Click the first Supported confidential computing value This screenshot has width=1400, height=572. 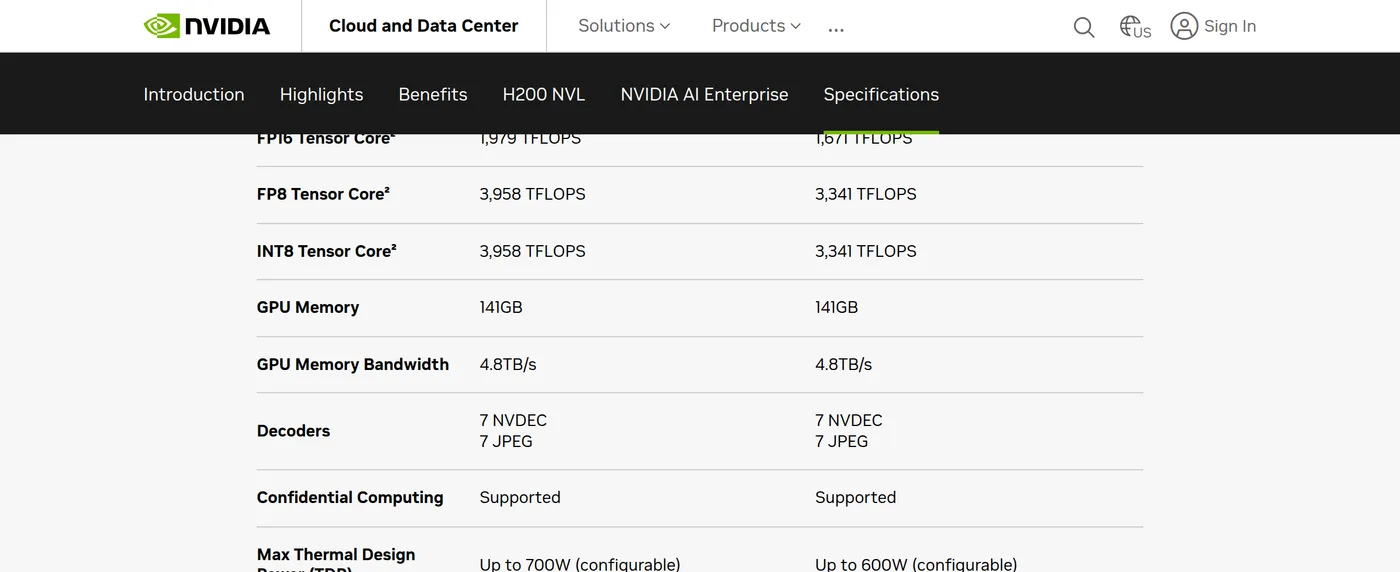tap(520, 497)
